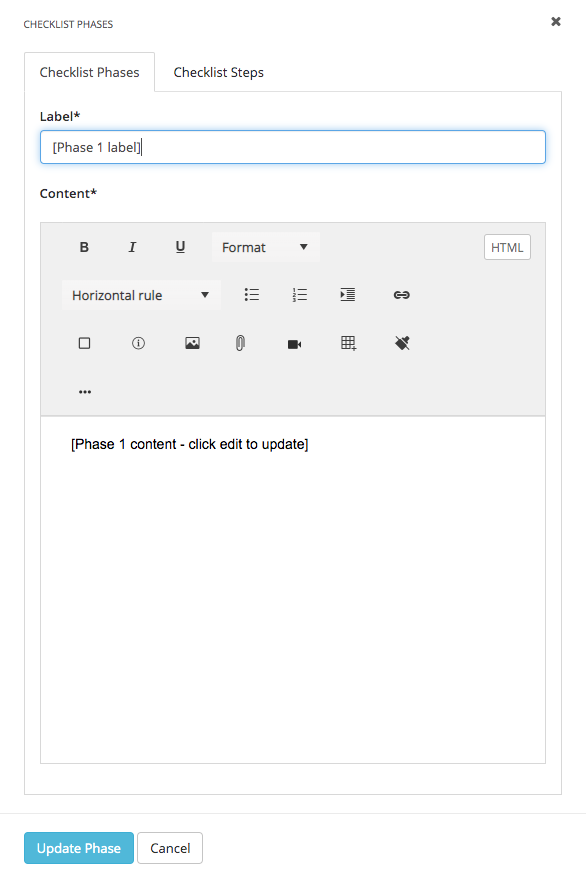586x891 pixels.
Task: Select the Checklist Phases tab
Action: point(89,72)
